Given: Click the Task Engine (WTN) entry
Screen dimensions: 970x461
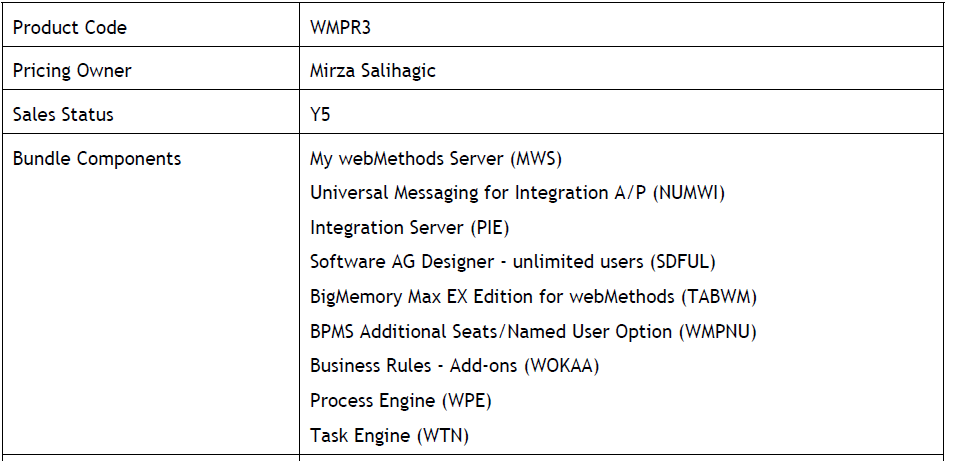Looking at the screenshot, I should [x=390, y=436].
